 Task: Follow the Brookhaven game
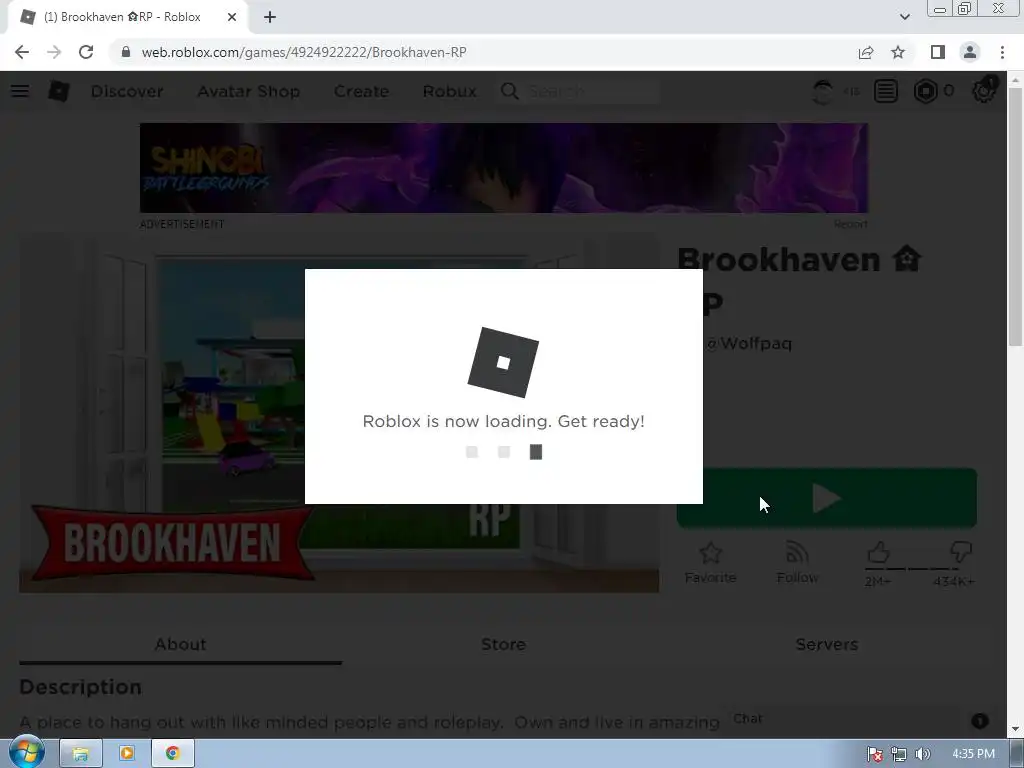797,562
